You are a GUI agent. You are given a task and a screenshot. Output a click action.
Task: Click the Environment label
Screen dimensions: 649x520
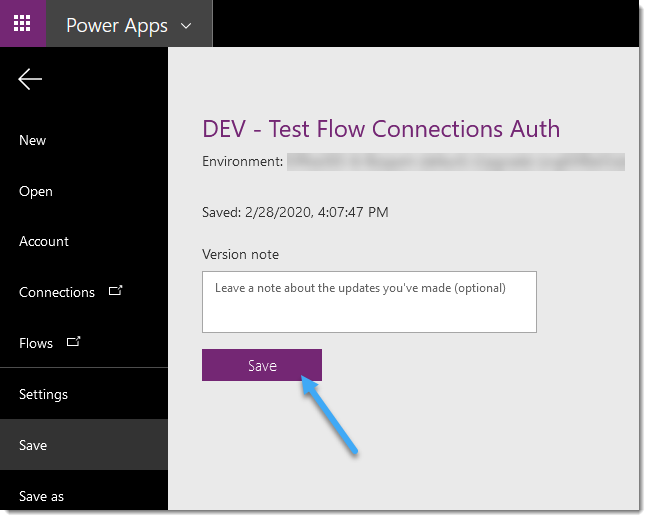[243, 161]
